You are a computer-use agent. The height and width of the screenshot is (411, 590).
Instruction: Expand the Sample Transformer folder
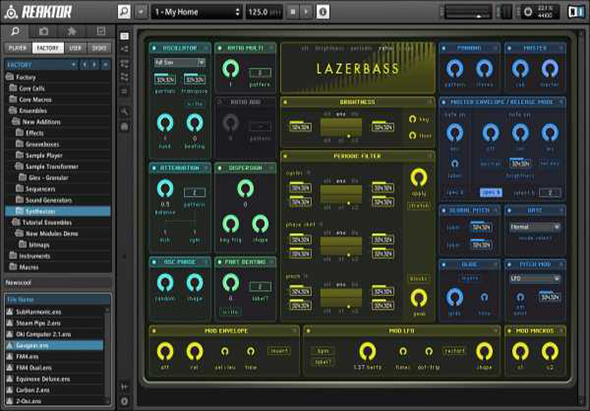(x=19, y=166)
